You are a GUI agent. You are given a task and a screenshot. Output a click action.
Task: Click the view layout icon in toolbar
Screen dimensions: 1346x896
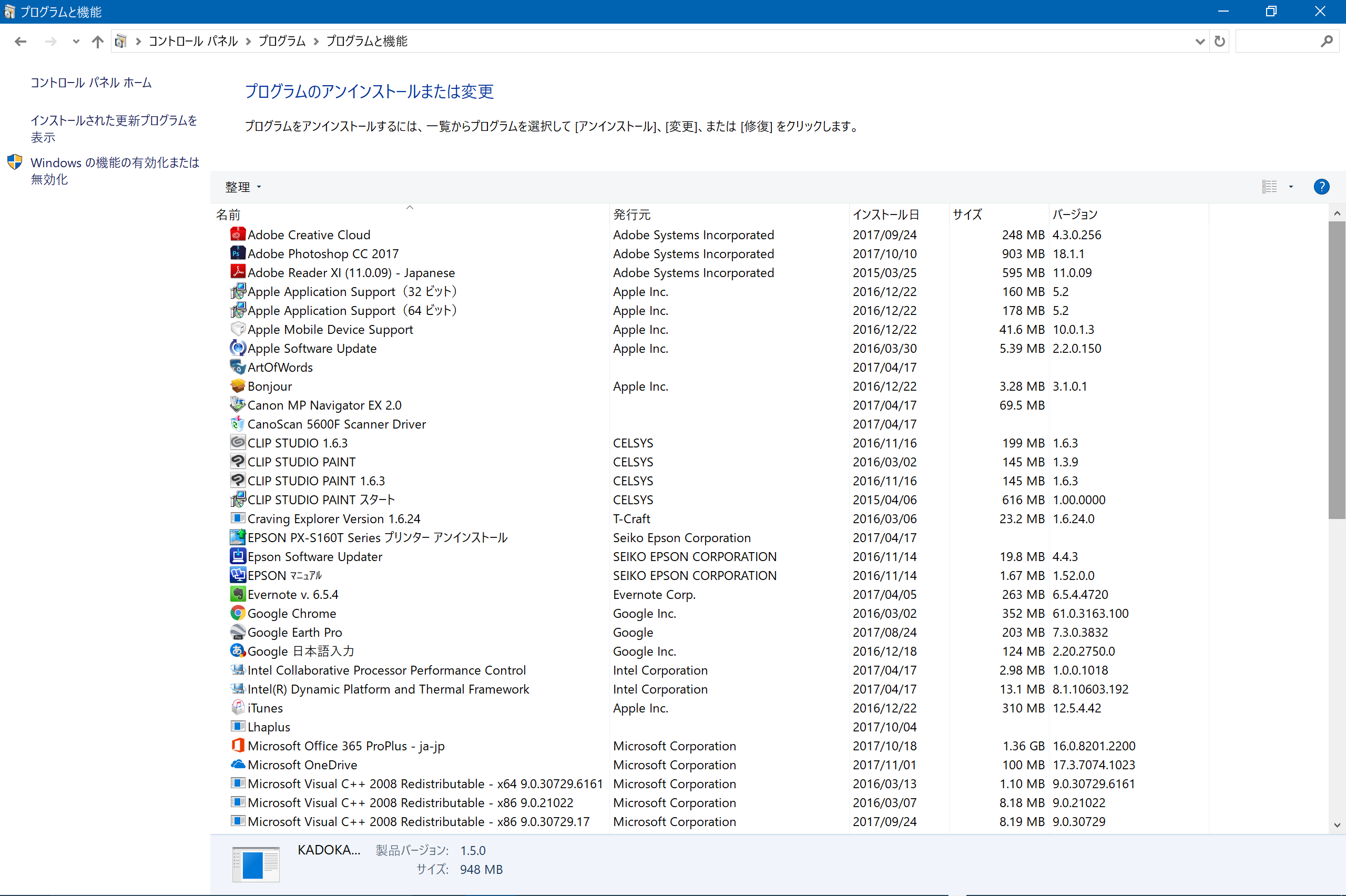[x=1269, y=187]
